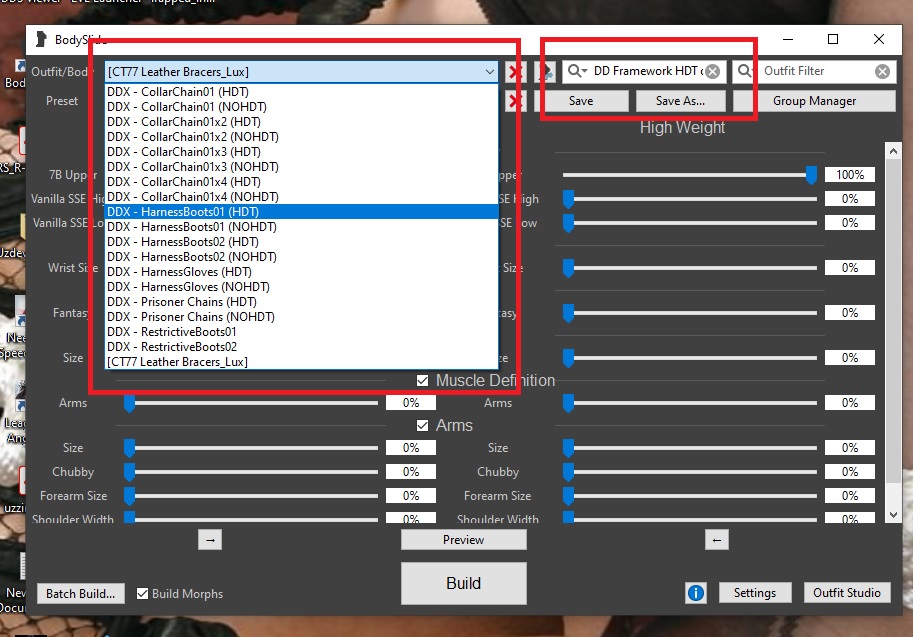Click the Preview button
The height and width of the screenshot is (637, 913).
pos(463,540)
